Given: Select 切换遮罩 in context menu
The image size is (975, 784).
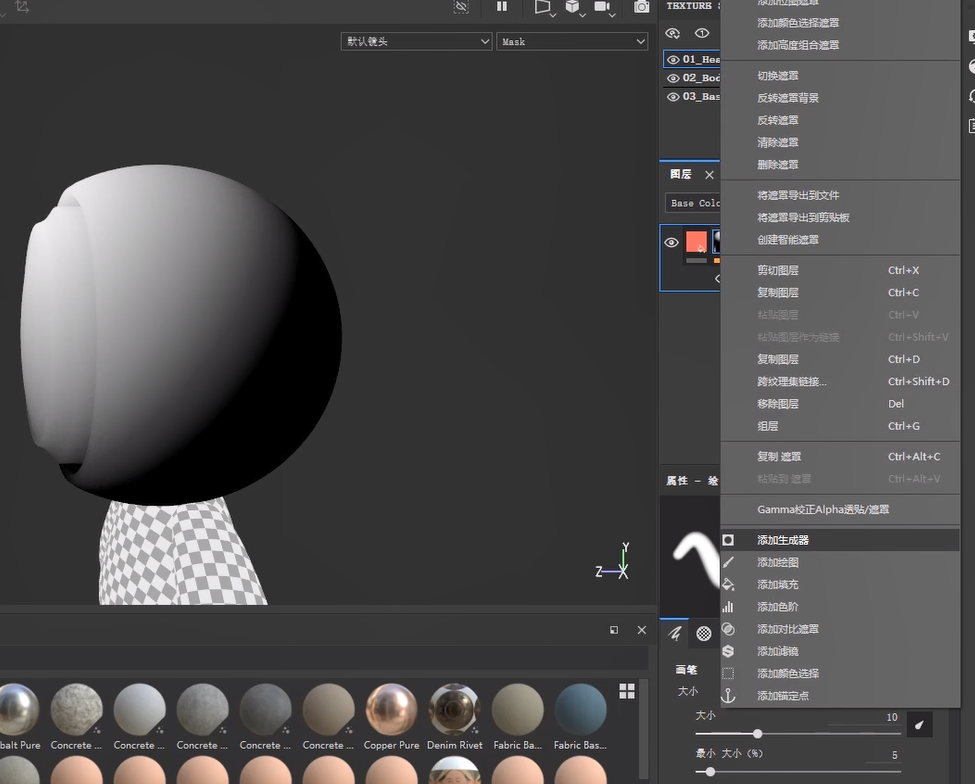Looking at the screenshot, I should tap(840, 76).
